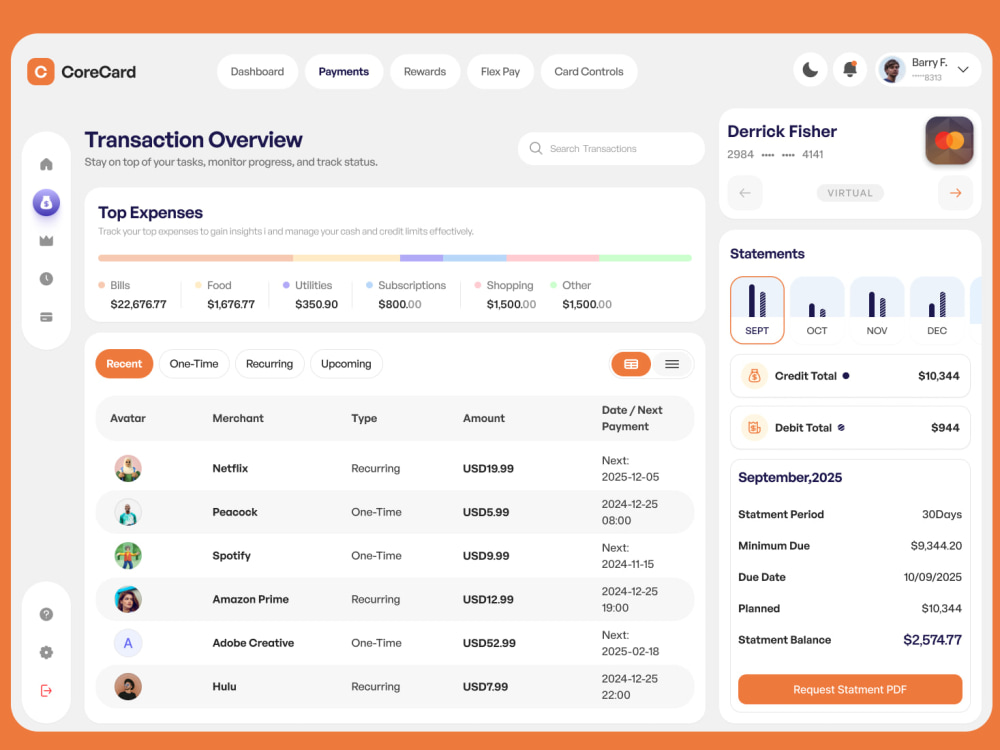The image size is (1000, 750).
Task: Select the OCT statement card
Action: [x=817, y=310]
